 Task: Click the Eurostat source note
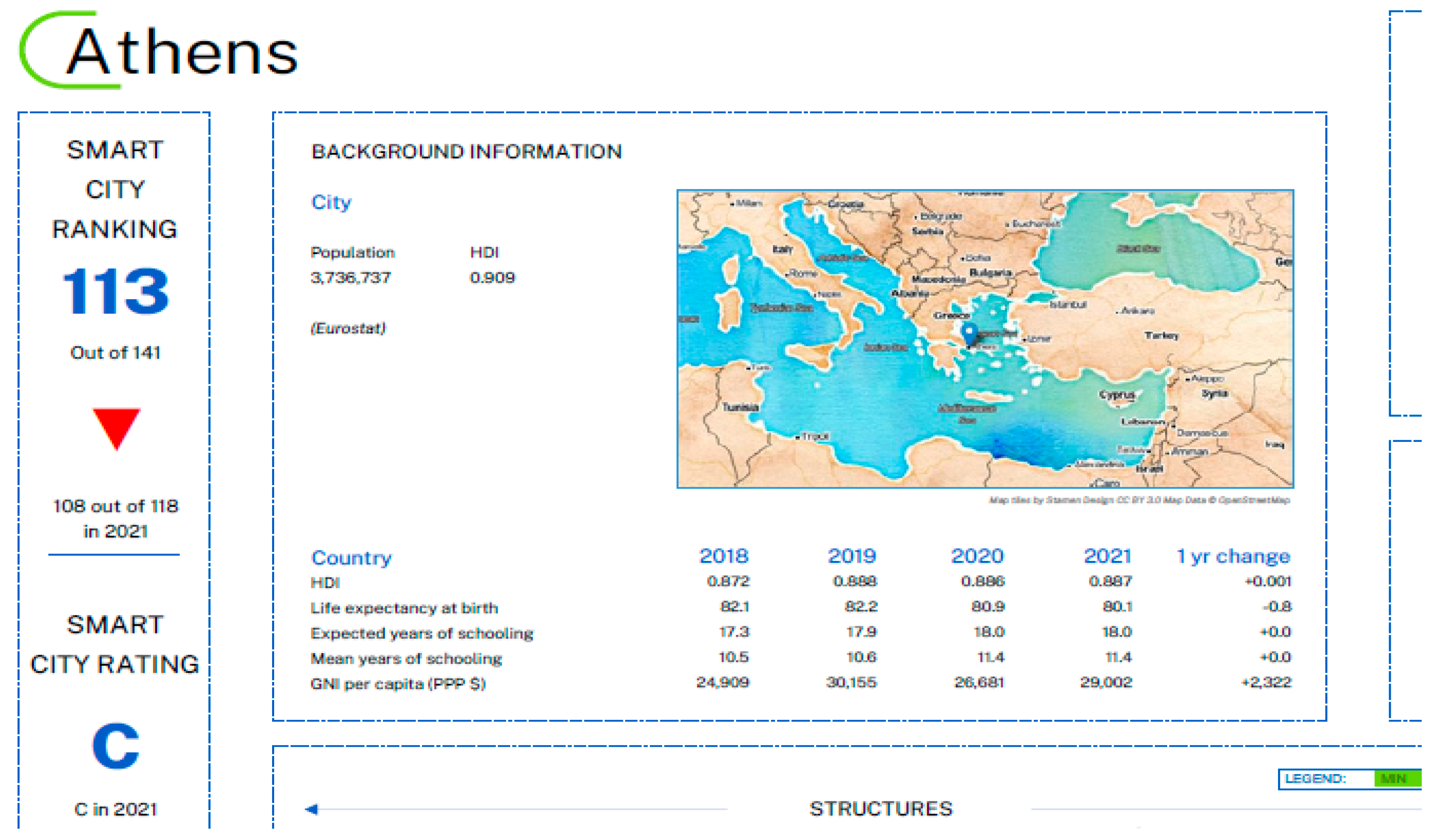coord(348,328)
